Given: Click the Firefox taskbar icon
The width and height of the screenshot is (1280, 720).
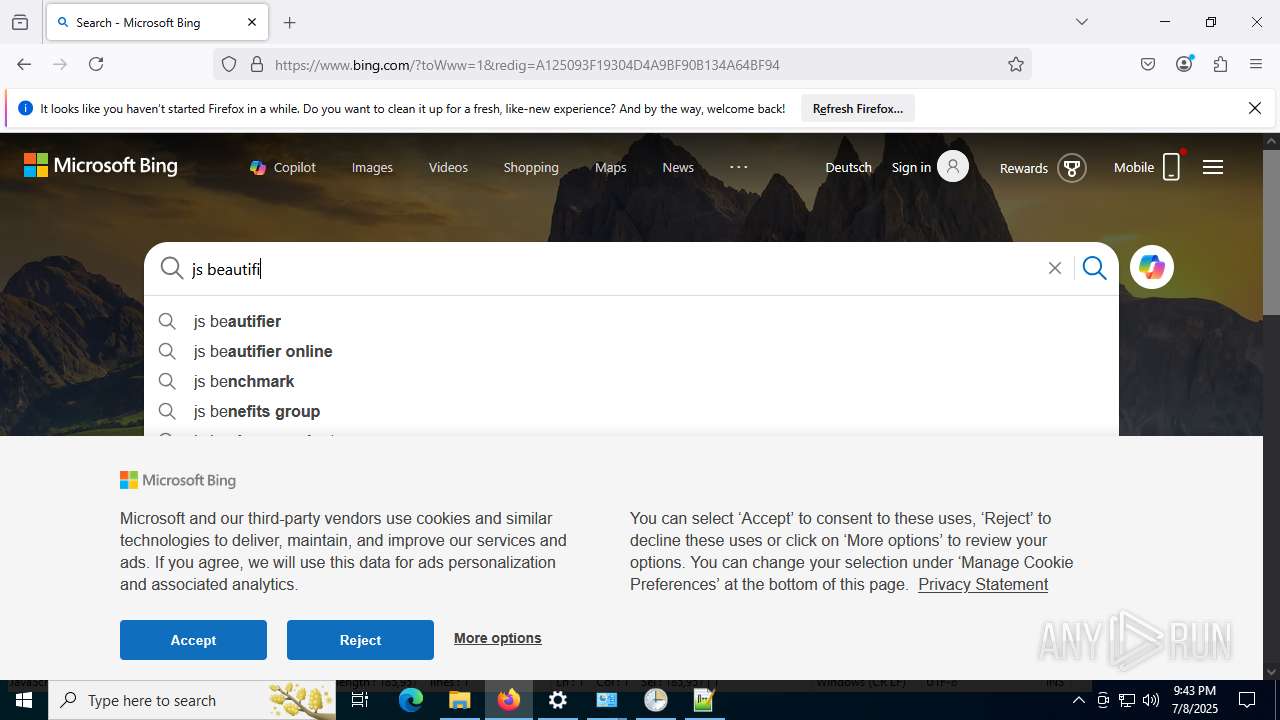Looking at the screenshot, I should pyautogui.click(x=509, y=700).
